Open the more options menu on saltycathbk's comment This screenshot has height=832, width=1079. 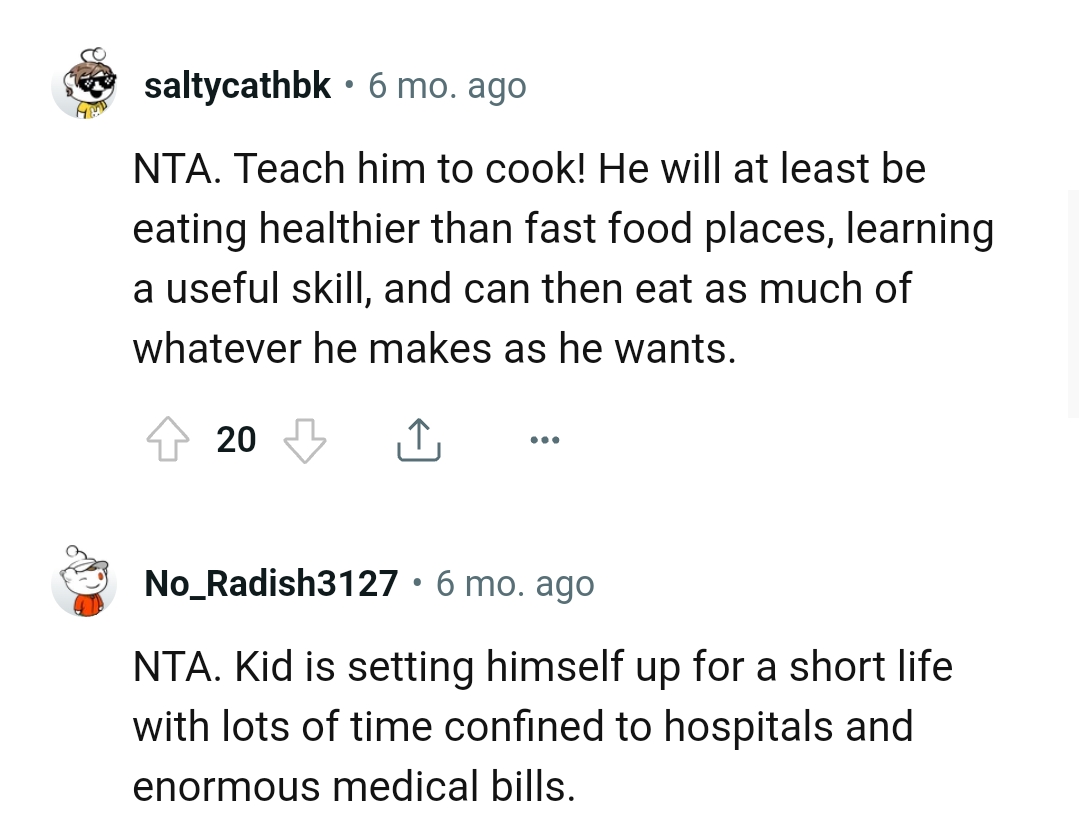pyautogui.click(x=545, y=438)
